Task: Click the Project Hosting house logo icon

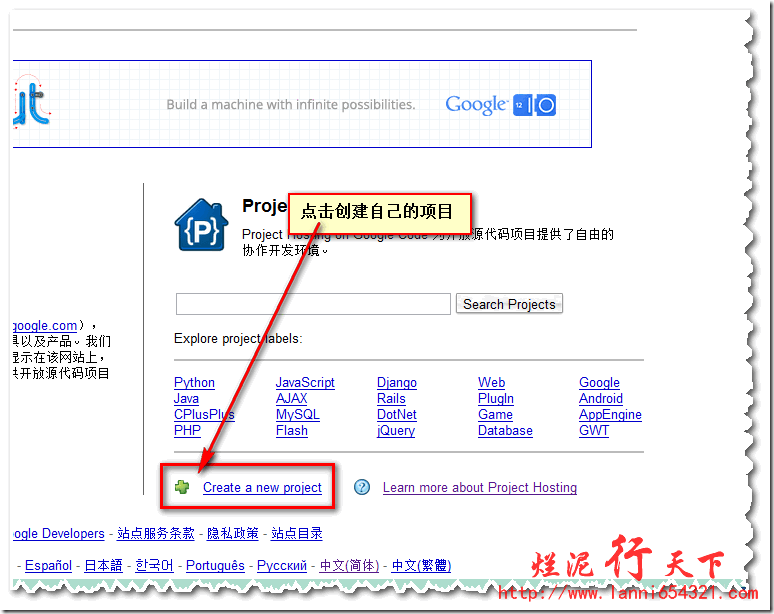Action: (199, 225)
